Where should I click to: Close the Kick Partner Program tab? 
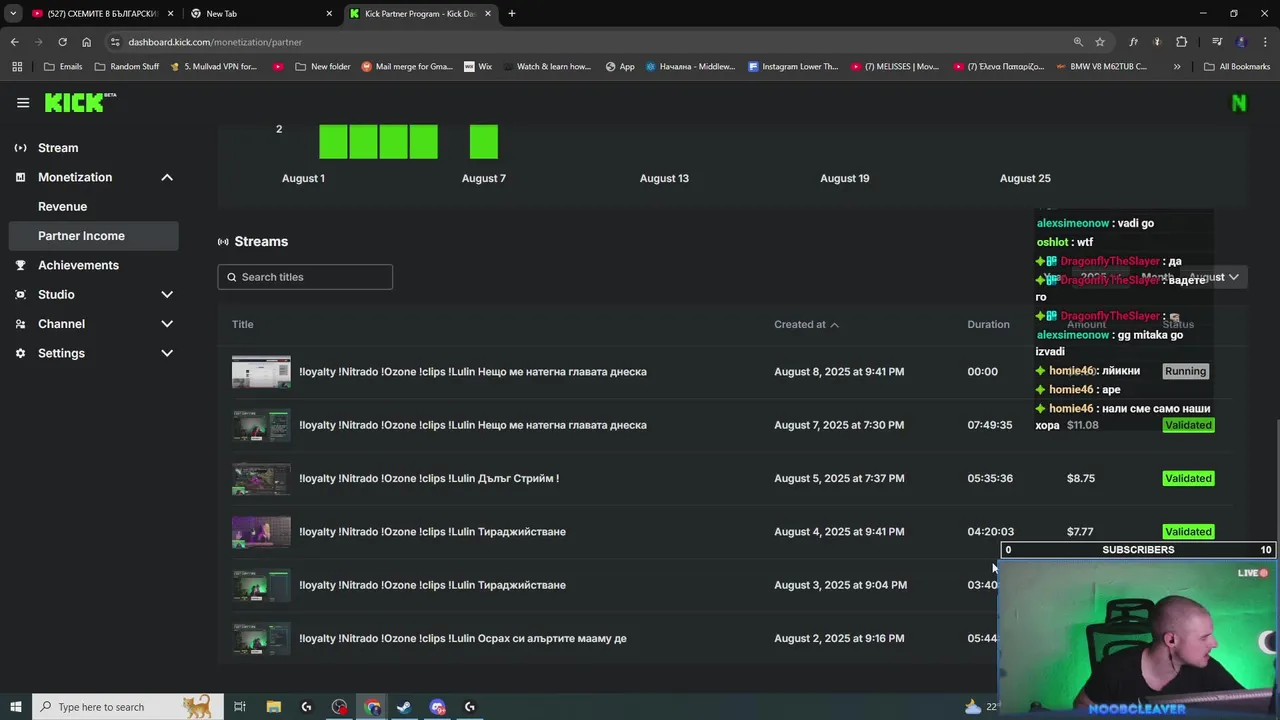(x=490, y=14)
